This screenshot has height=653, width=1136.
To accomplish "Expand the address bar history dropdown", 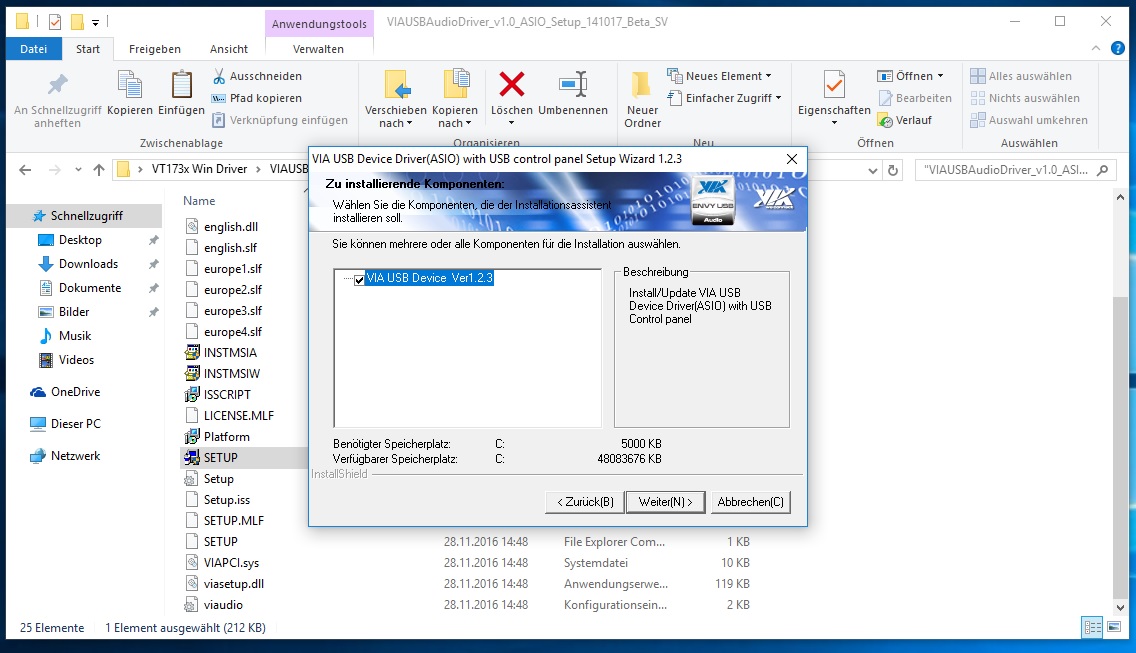I will click(x=872, y=170).
